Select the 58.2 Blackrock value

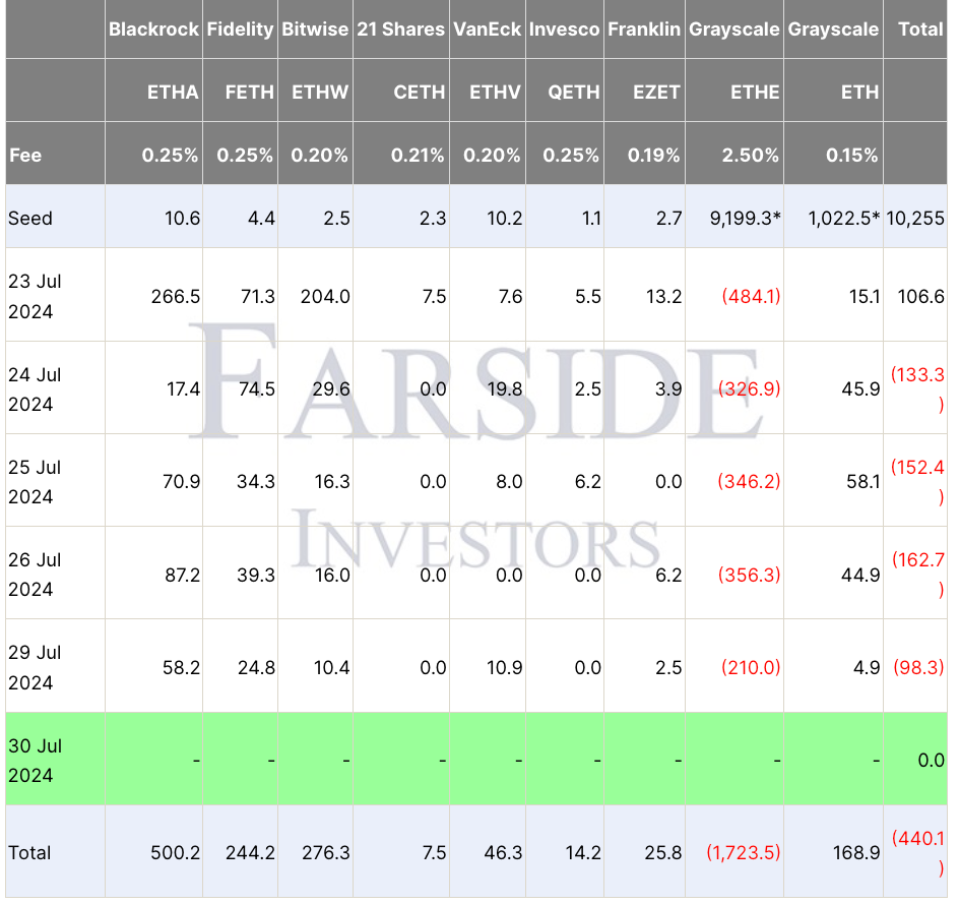click(181, 667)
